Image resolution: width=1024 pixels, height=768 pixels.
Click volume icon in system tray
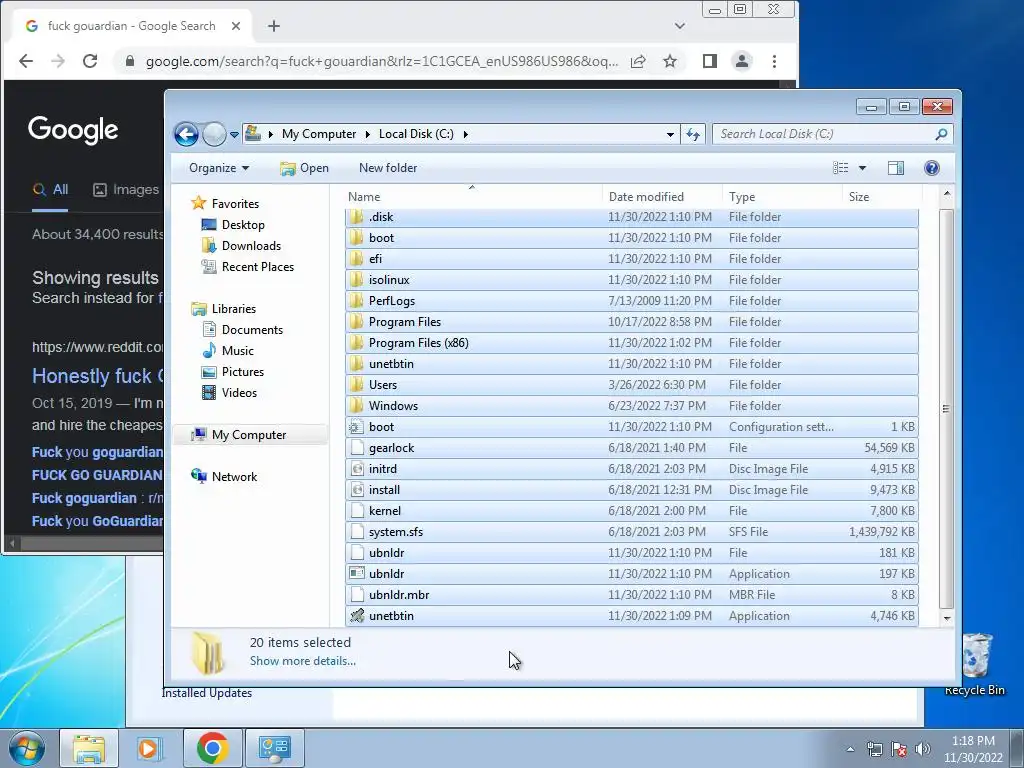923,749
